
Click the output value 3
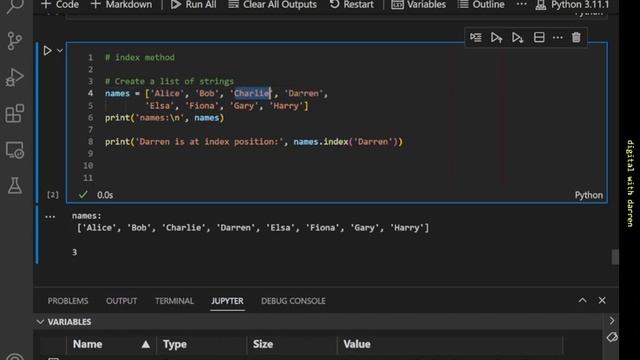click(x=74, y=252)
